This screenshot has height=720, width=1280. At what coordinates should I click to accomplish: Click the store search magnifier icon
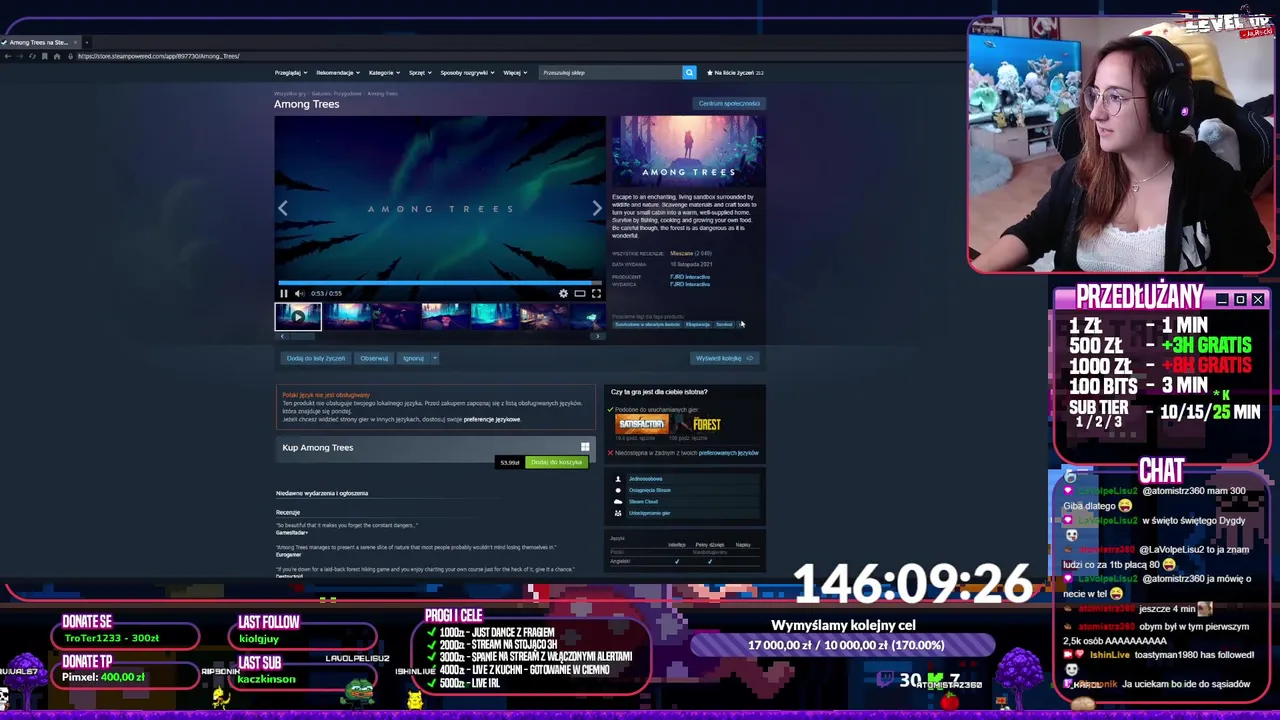point(689,72)
